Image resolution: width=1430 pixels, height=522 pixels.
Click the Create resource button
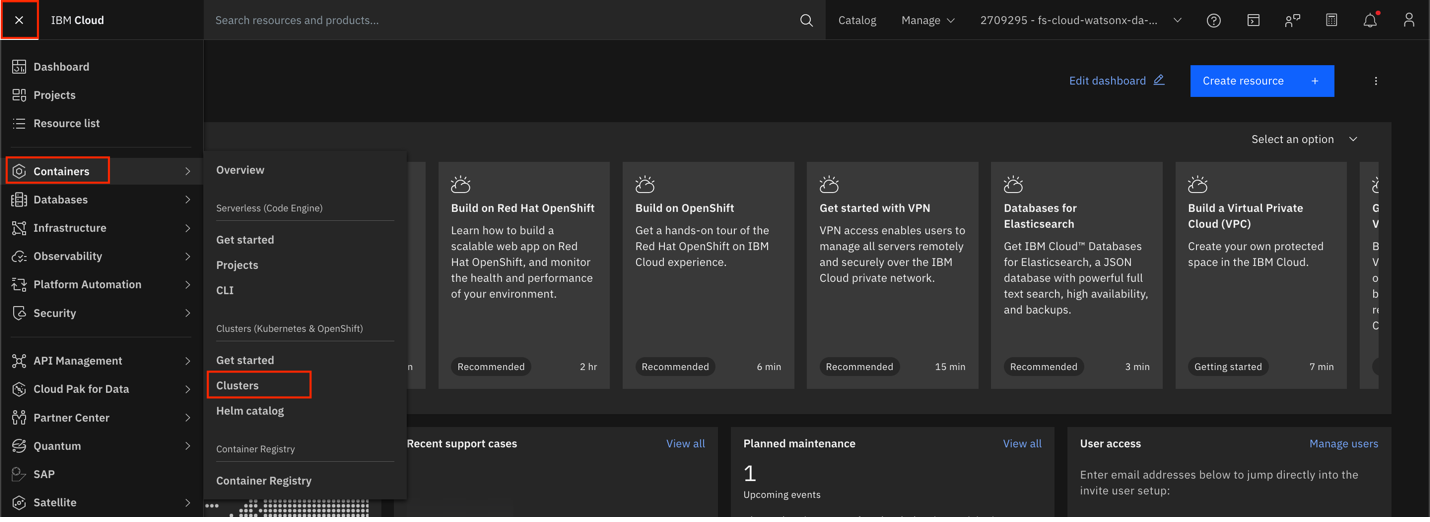tap(1261, 81)
